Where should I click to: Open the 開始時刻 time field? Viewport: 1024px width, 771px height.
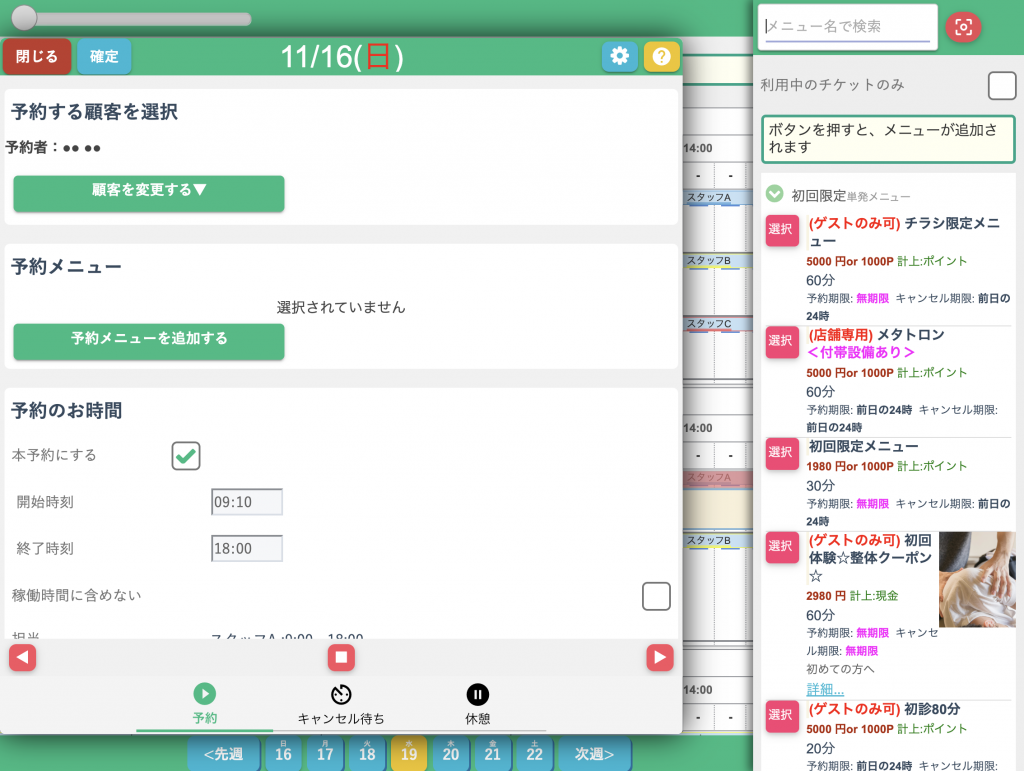tap(246, 502)
